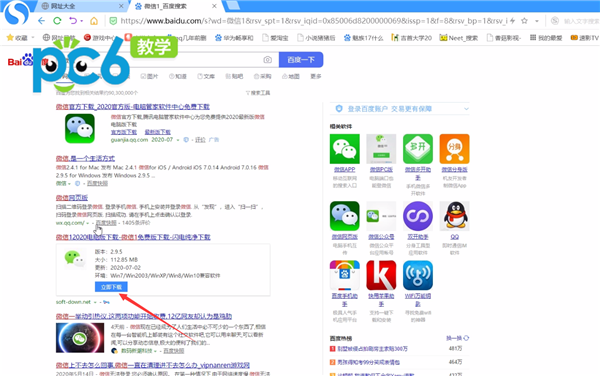Click the QQ penguin icon
Viewport: 600px width, 376px height.
(454, 216)
